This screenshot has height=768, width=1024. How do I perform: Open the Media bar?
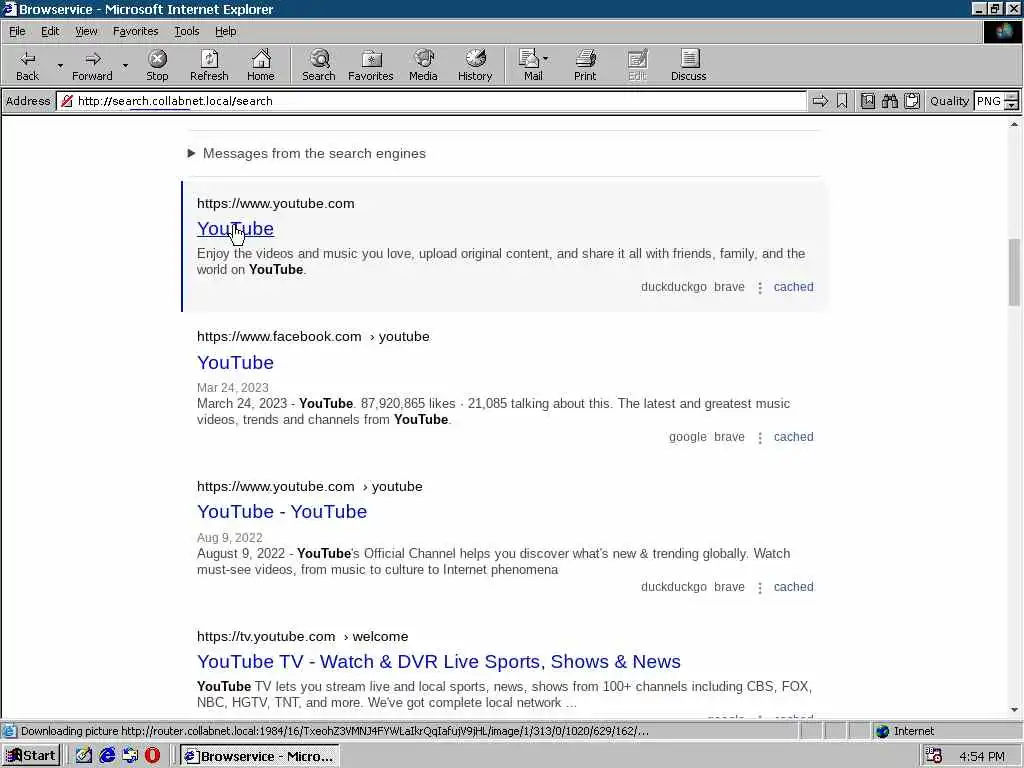(423, 65)
